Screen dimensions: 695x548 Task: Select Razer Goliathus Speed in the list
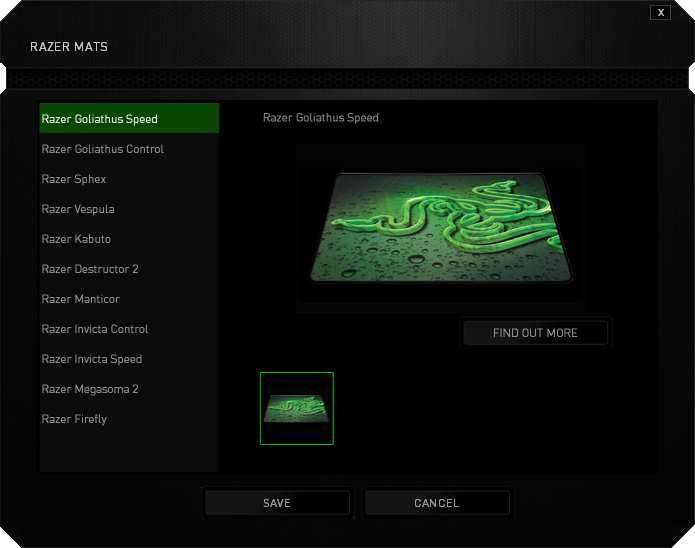coord(129,118)
